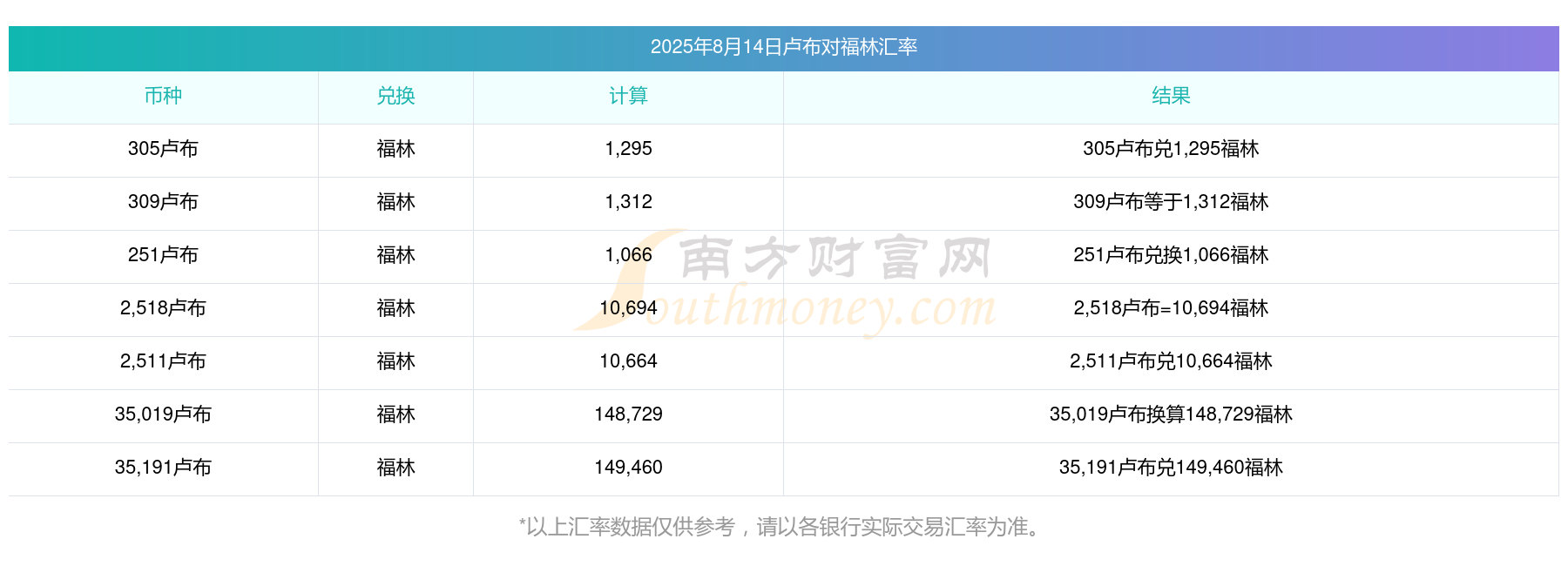Select the calculated value 1,066
Screen dimensions: 1568x566
tap(628, 255)
